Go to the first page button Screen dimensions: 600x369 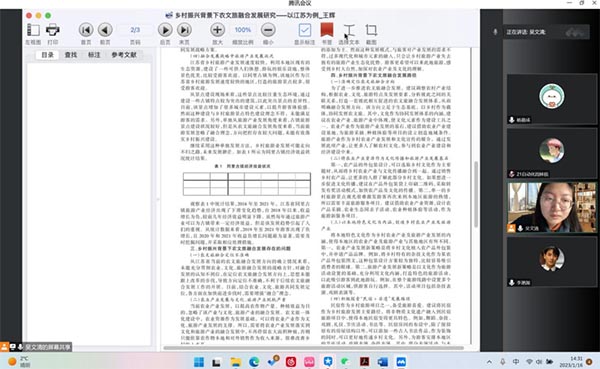tap(86, 30)
